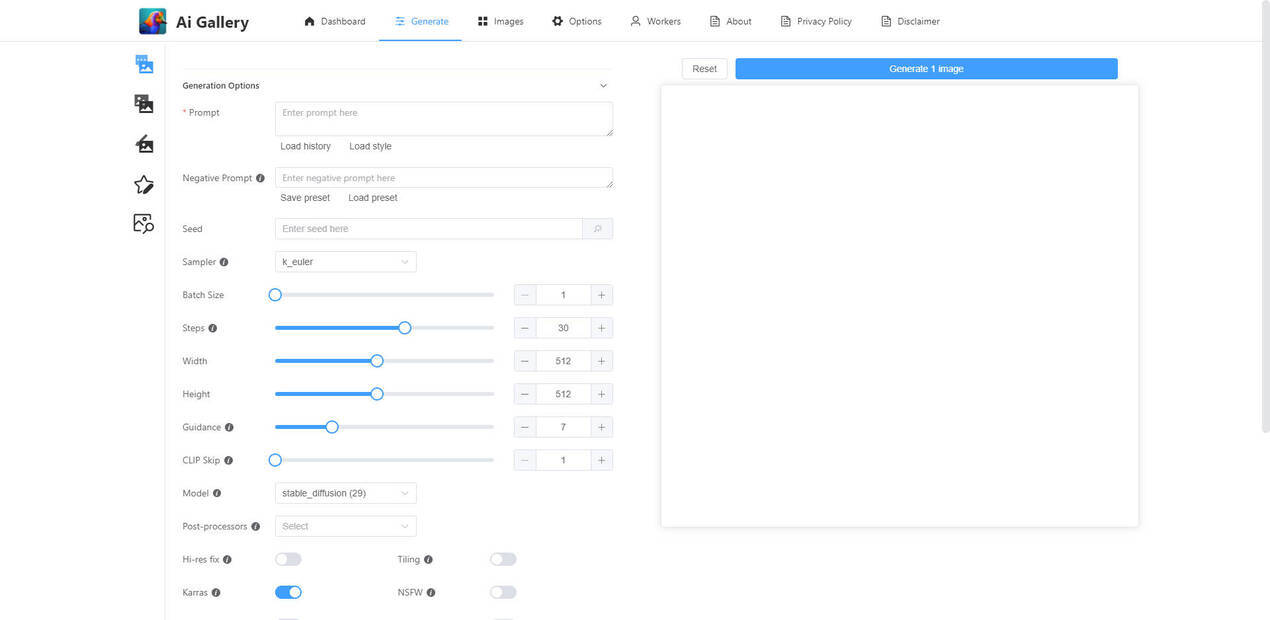
Task: Go to the Workers tab
Action: coord(655,21)
